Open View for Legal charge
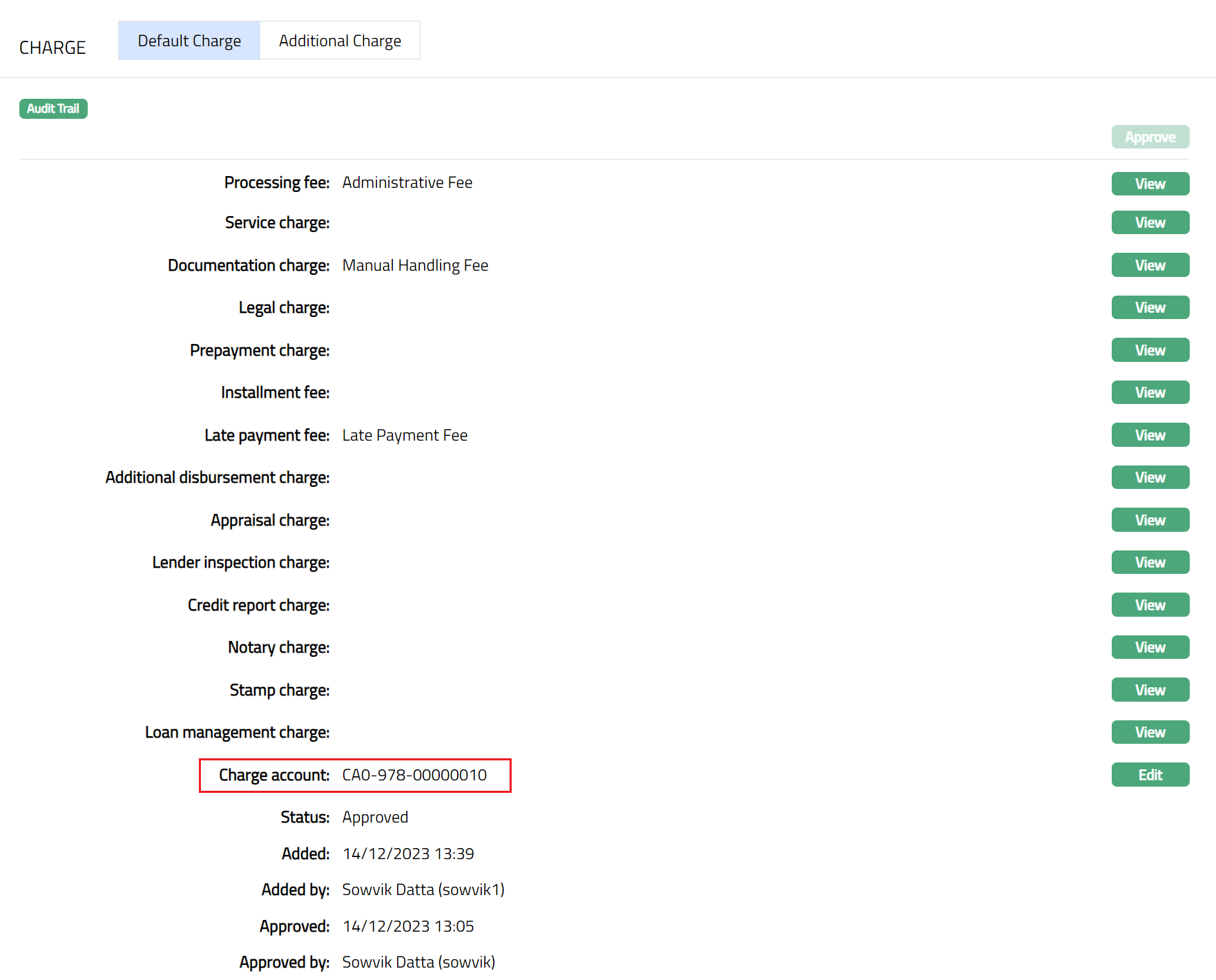1216x980 pixels. pyautogui.click(x=1150, y=307)
